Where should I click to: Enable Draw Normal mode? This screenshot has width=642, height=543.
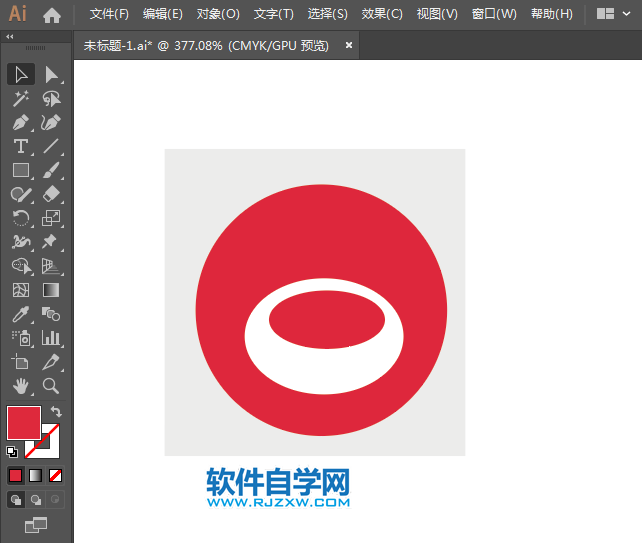pyautogui.click(x=16, y=500)
